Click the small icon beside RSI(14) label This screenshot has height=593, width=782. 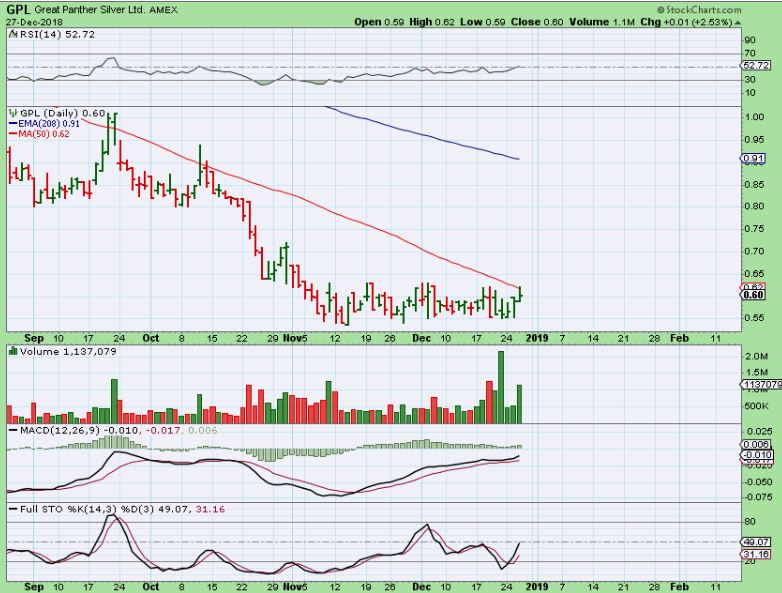pos(11,33)
